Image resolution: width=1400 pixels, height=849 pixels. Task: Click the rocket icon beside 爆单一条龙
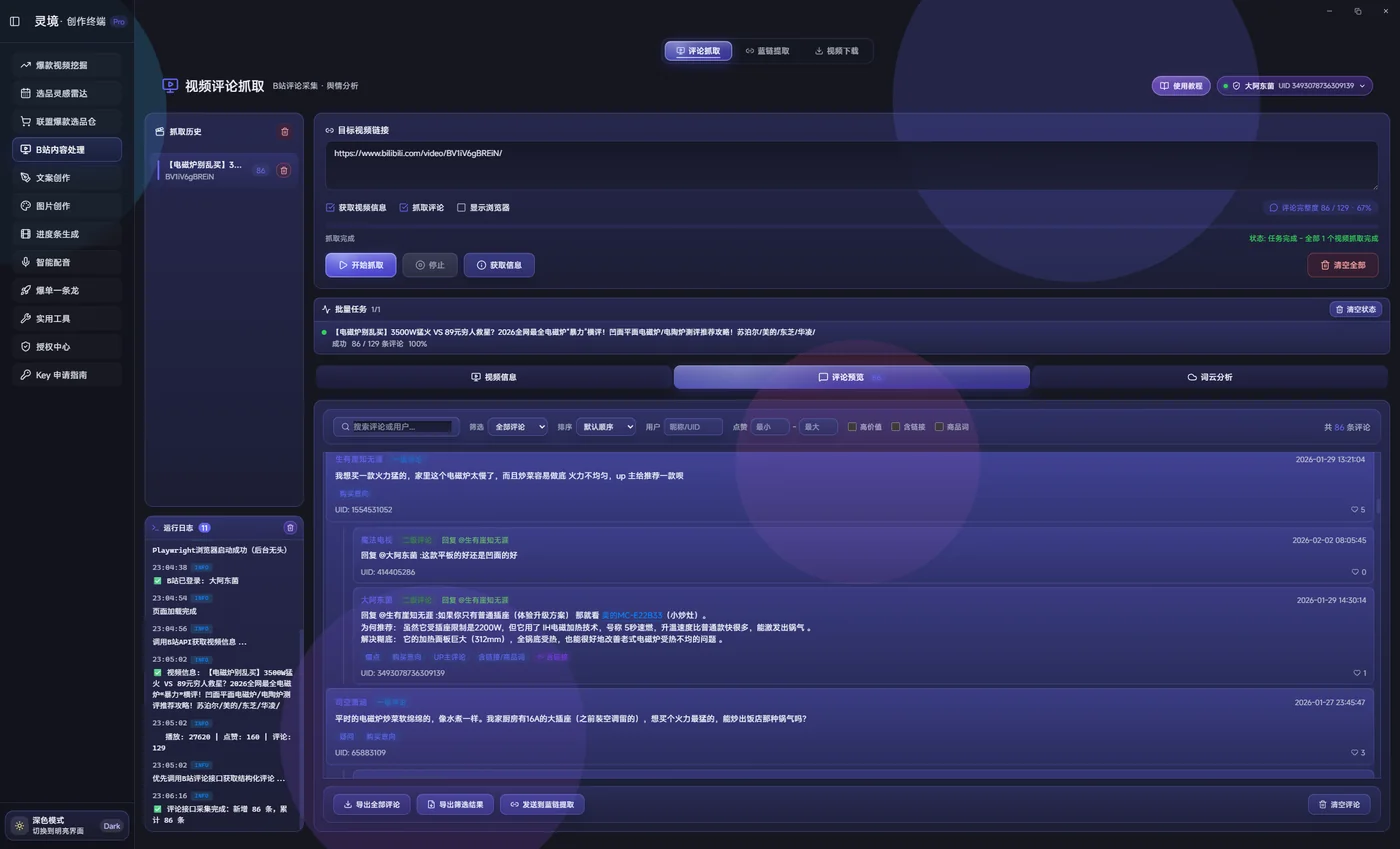(26, 290)
